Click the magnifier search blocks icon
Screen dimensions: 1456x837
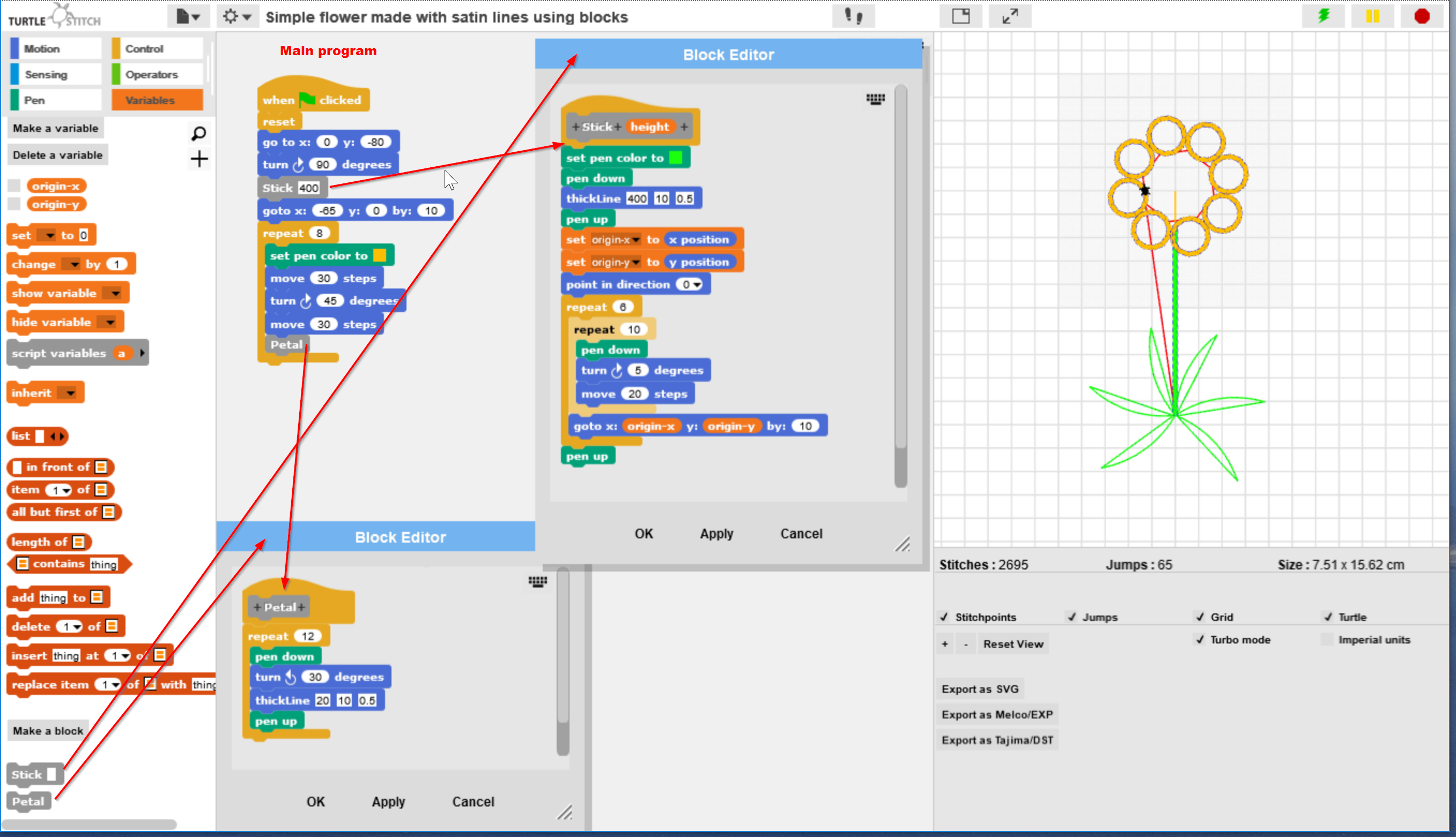point(198,134)
